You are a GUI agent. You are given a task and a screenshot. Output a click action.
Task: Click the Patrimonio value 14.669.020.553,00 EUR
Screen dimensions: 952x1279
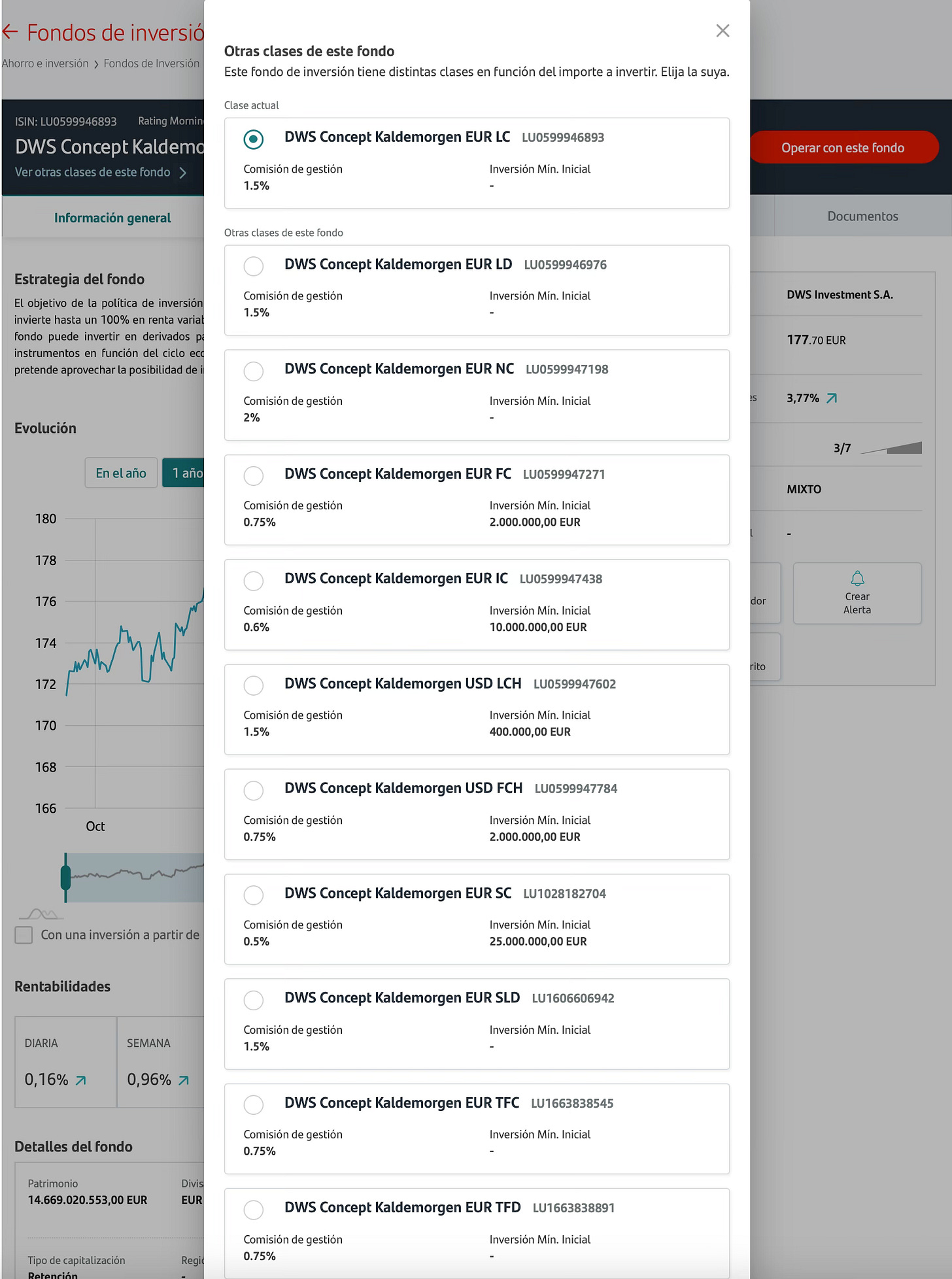point(88,1200)
